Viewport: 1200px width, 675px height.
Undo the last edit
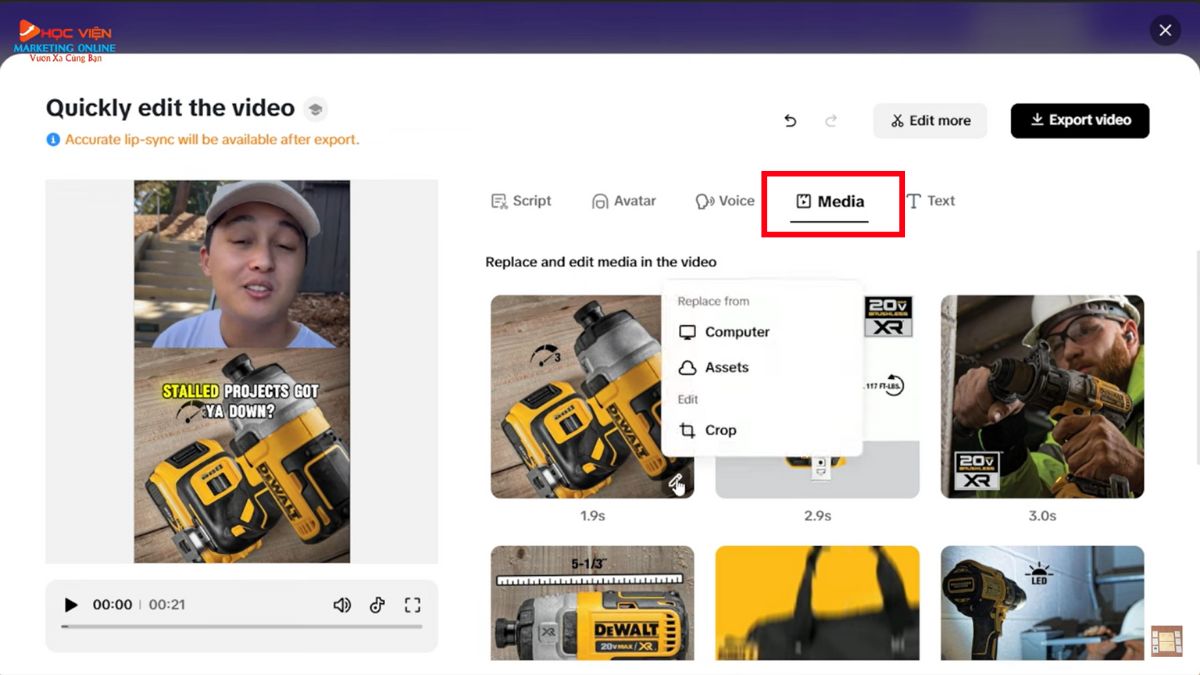(790, 121)
